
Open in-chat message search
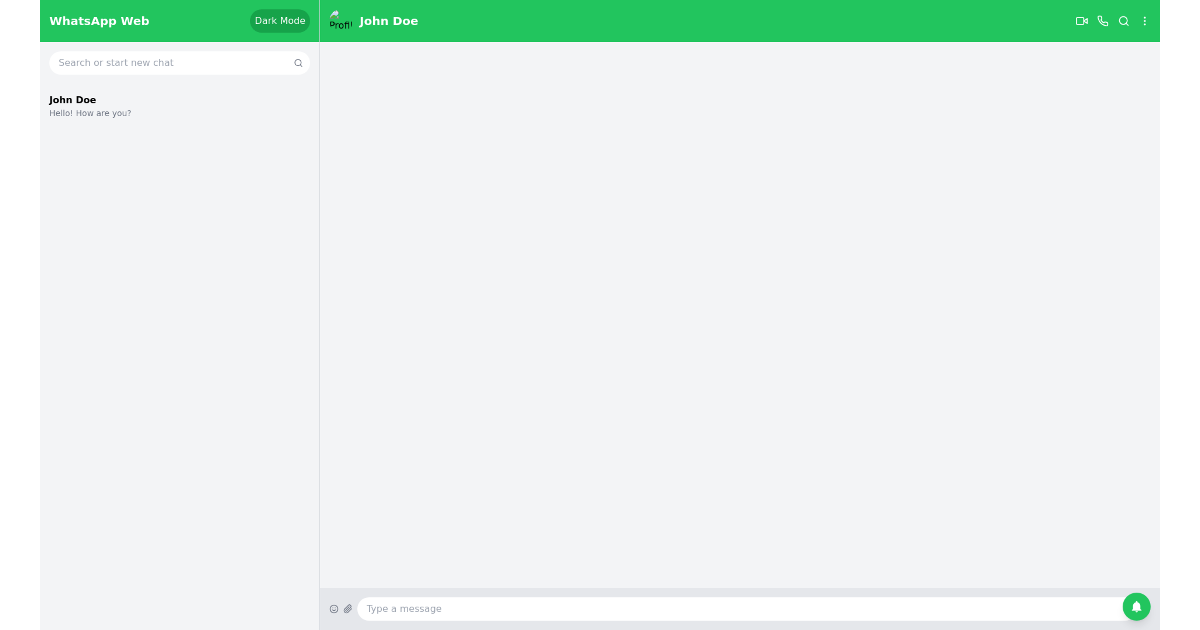pyautogui.click(x=1123, y=21)
